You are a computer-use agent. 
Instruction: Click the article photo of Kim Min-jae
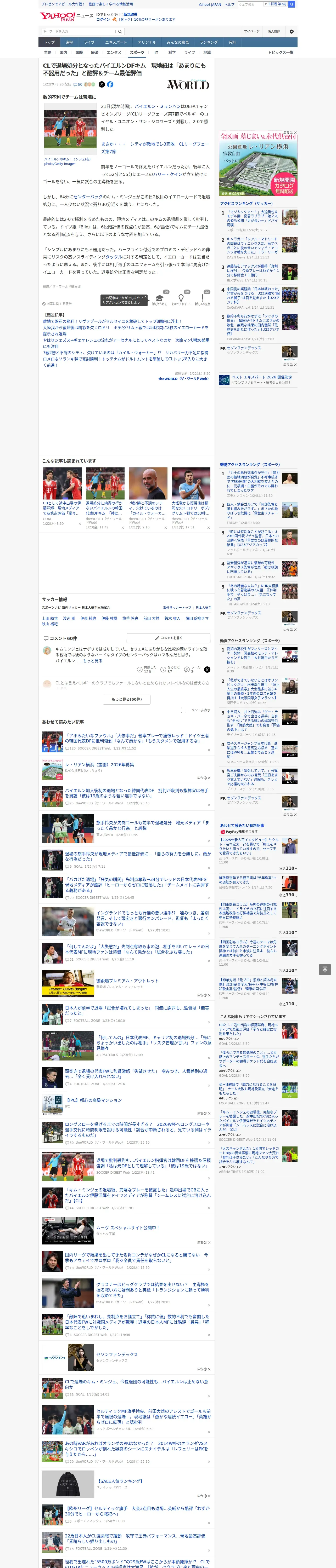[70, 130]
